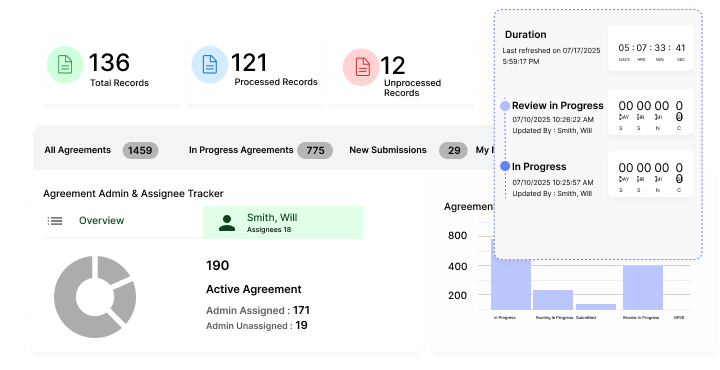Click the '800' chart axis label
This screenshot has width=720, height=370.
pyautogui.click(x=457, y=235)
